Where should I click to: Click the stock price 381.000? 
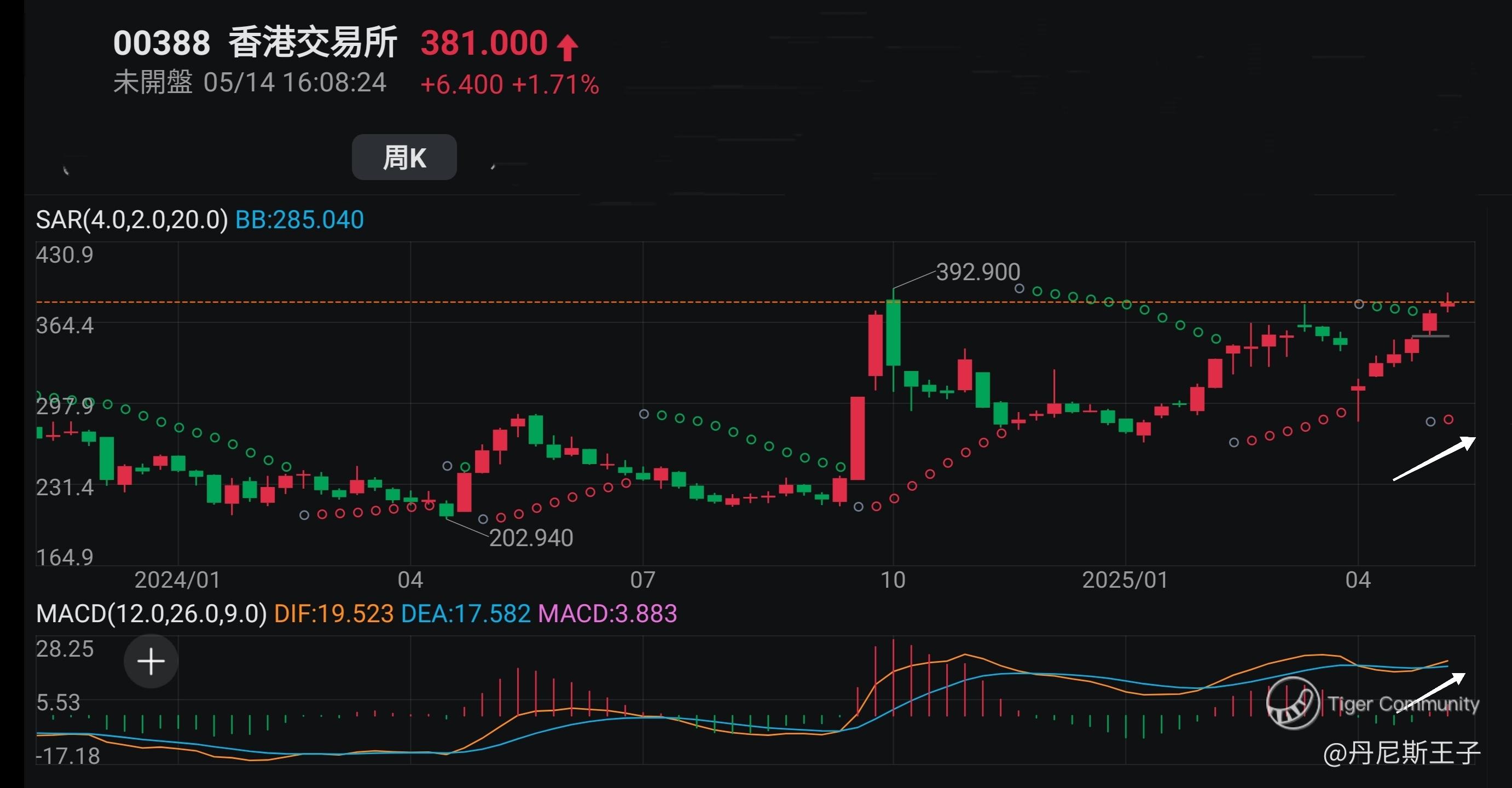click(484, 43)
